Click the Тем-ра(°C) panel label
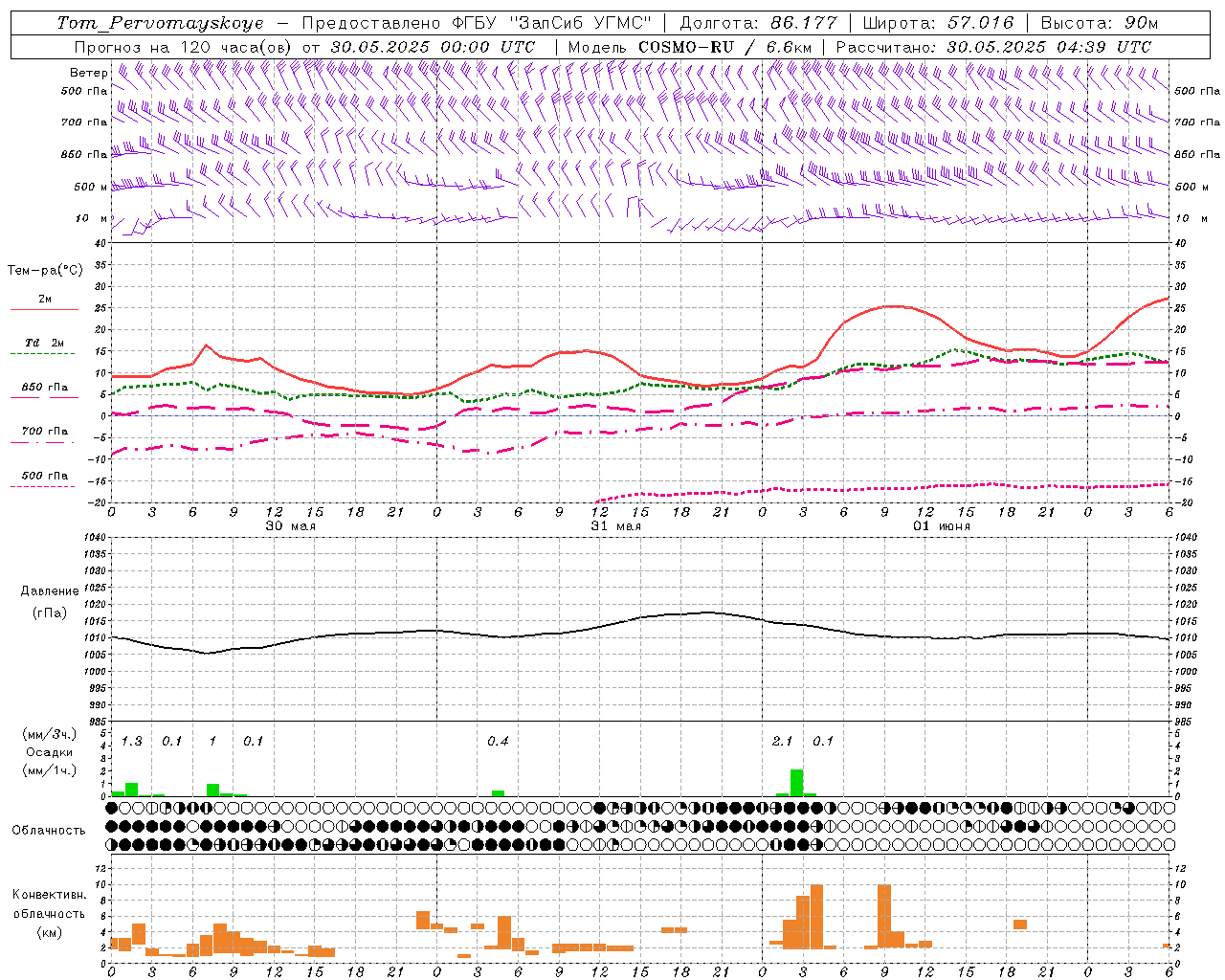The width and height of the screenshot is (1225, 980). [x=45, y=271]
